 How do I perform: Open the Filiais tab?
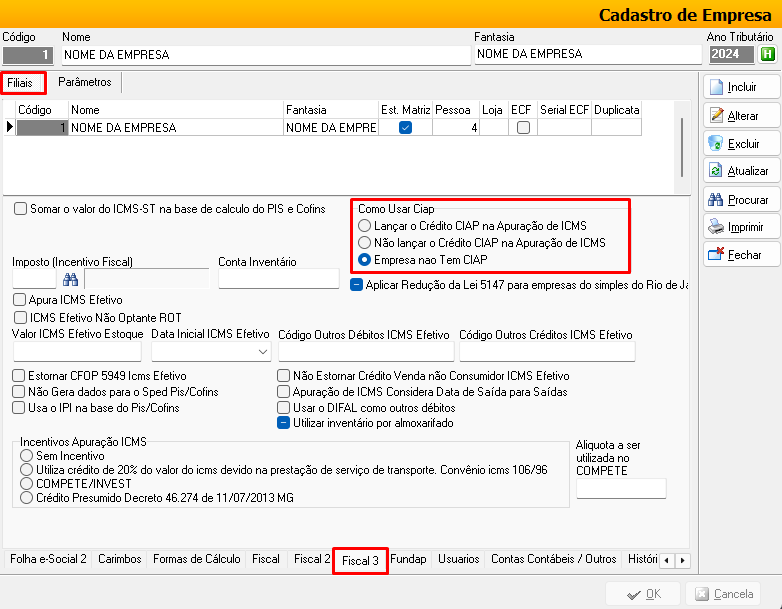pyautogui.click(x=20, y=83)
